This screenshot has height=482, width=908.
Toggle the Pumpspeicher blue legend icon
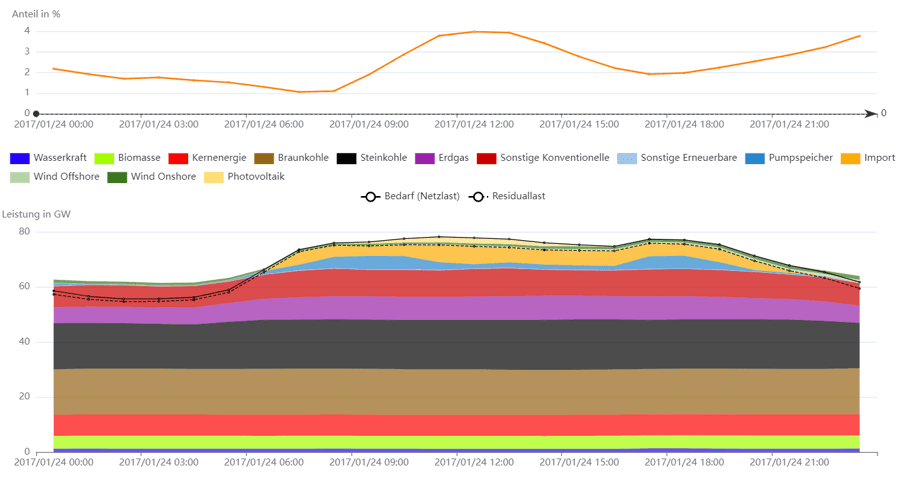click(755, 158)
